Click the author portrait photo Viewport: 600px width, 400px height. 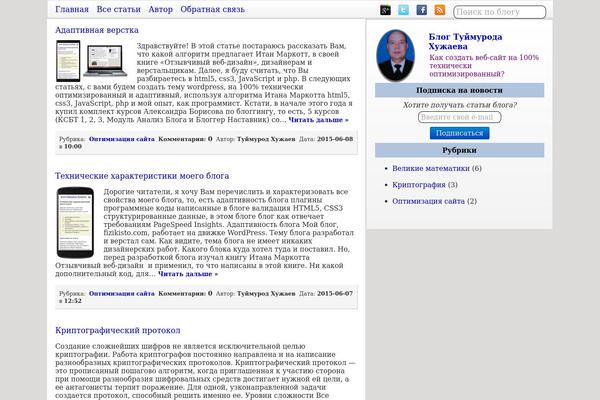pos(395,56)
